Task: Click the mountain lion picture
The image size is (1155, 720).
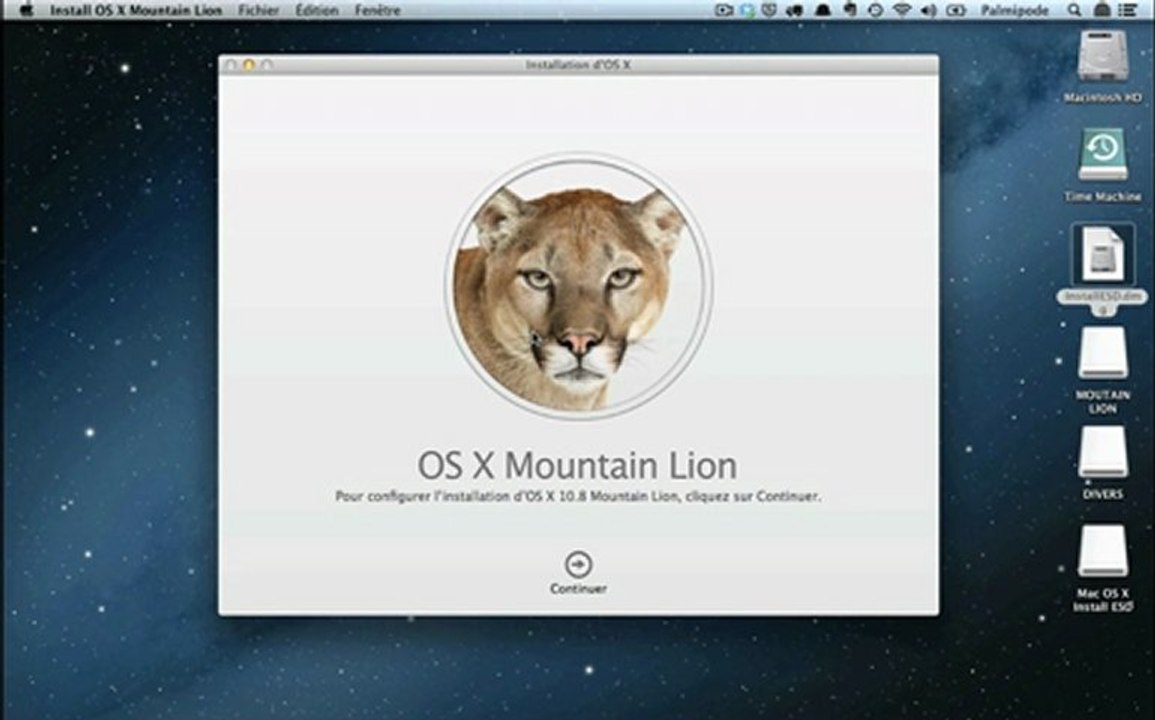Action: tap(578, 286)
